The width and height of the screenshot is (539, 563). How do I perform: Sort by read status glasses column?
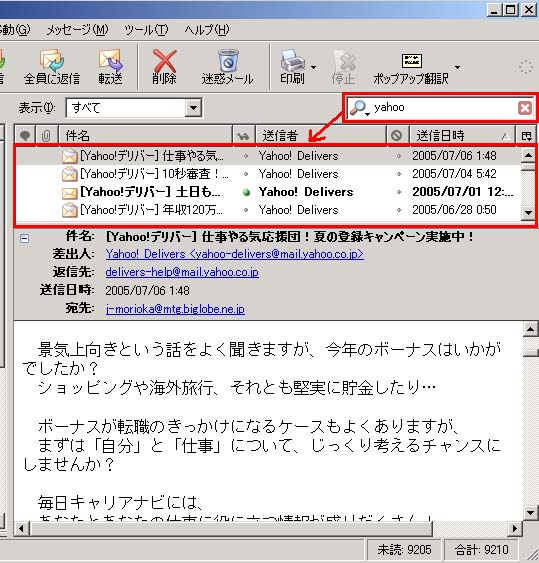coord(243,136)
